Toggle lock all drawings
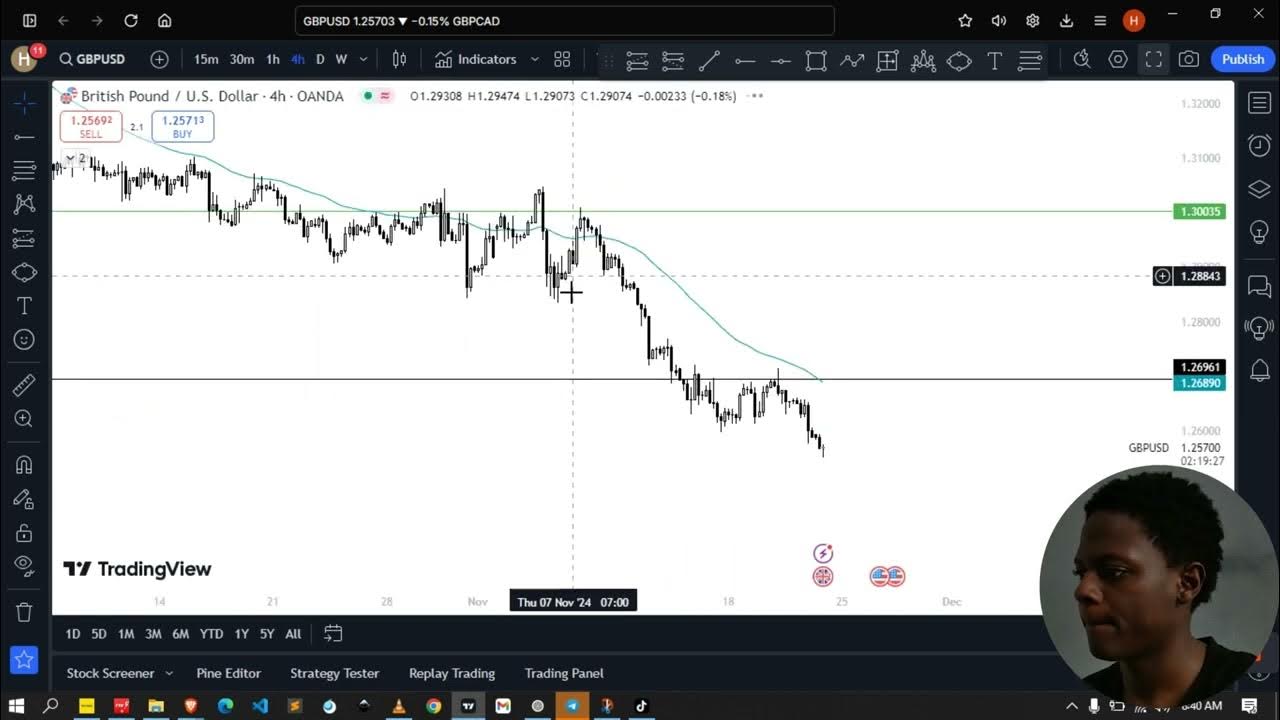The width and height of the screenshot is (1280, 720). [24, 533]
